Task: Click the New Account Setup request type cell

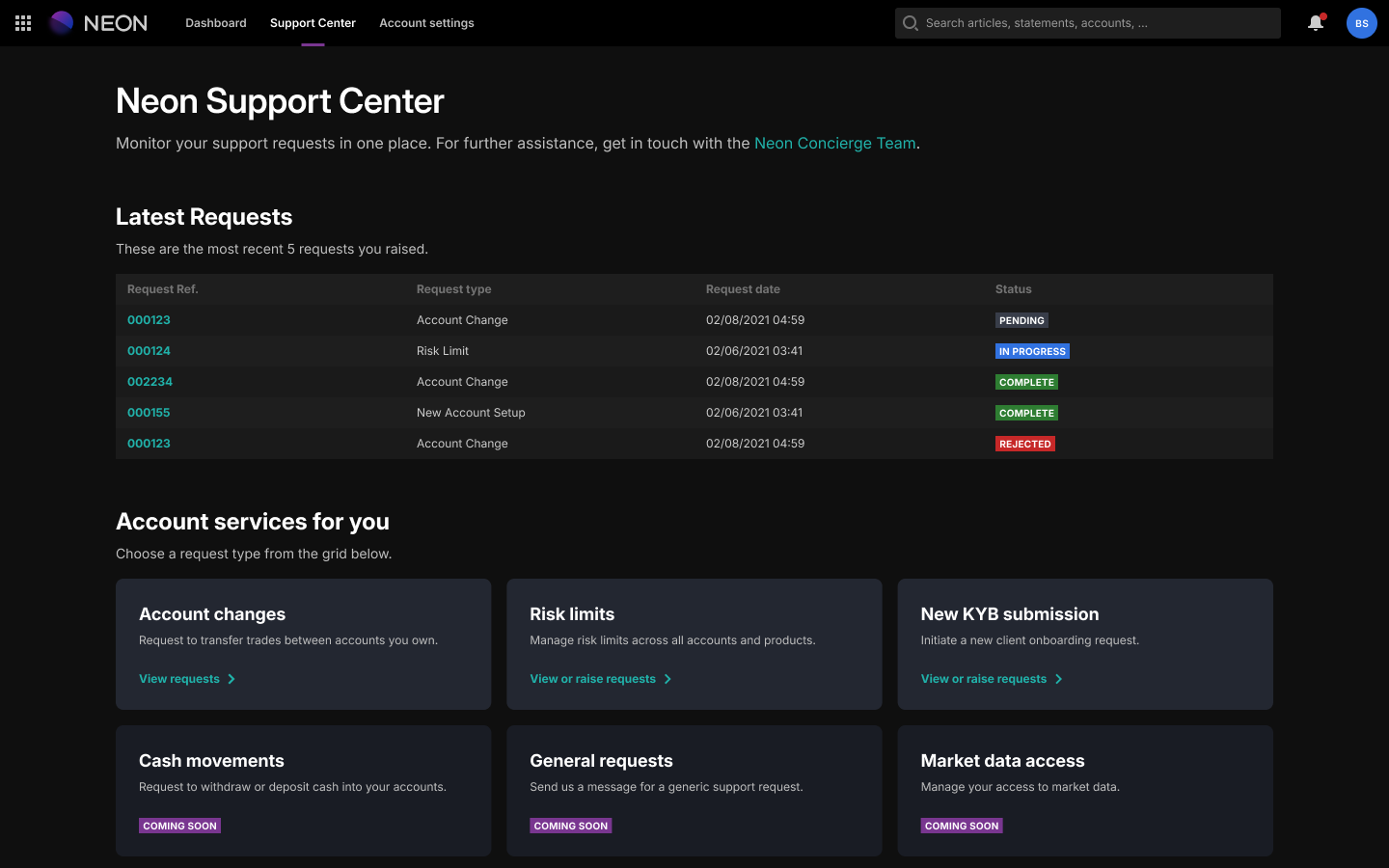Action: [x=471, y=413]
